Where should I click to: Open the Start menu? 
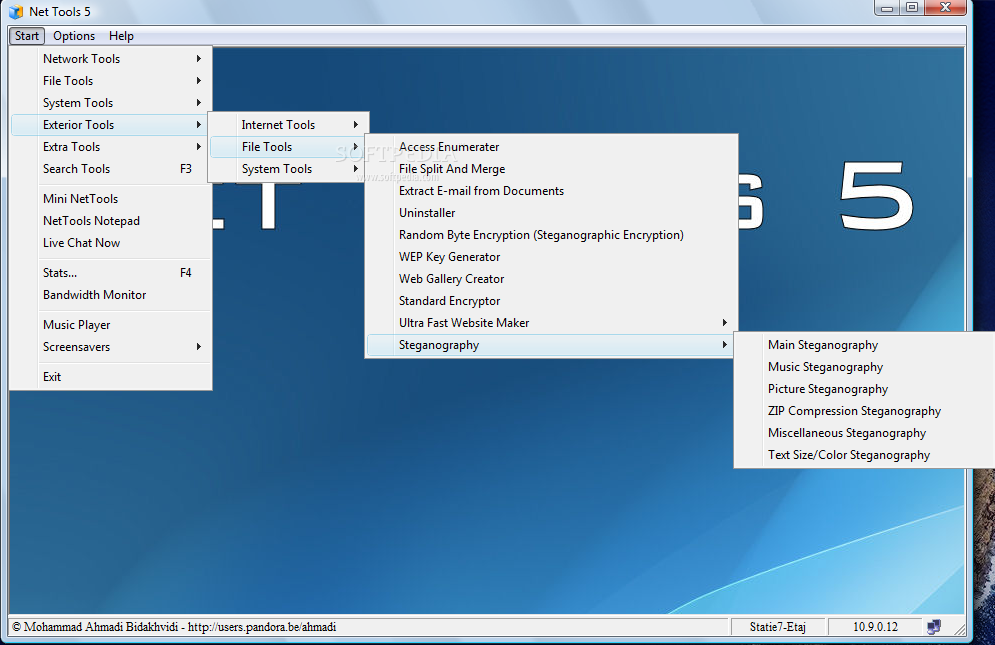(x=27, y=36)
